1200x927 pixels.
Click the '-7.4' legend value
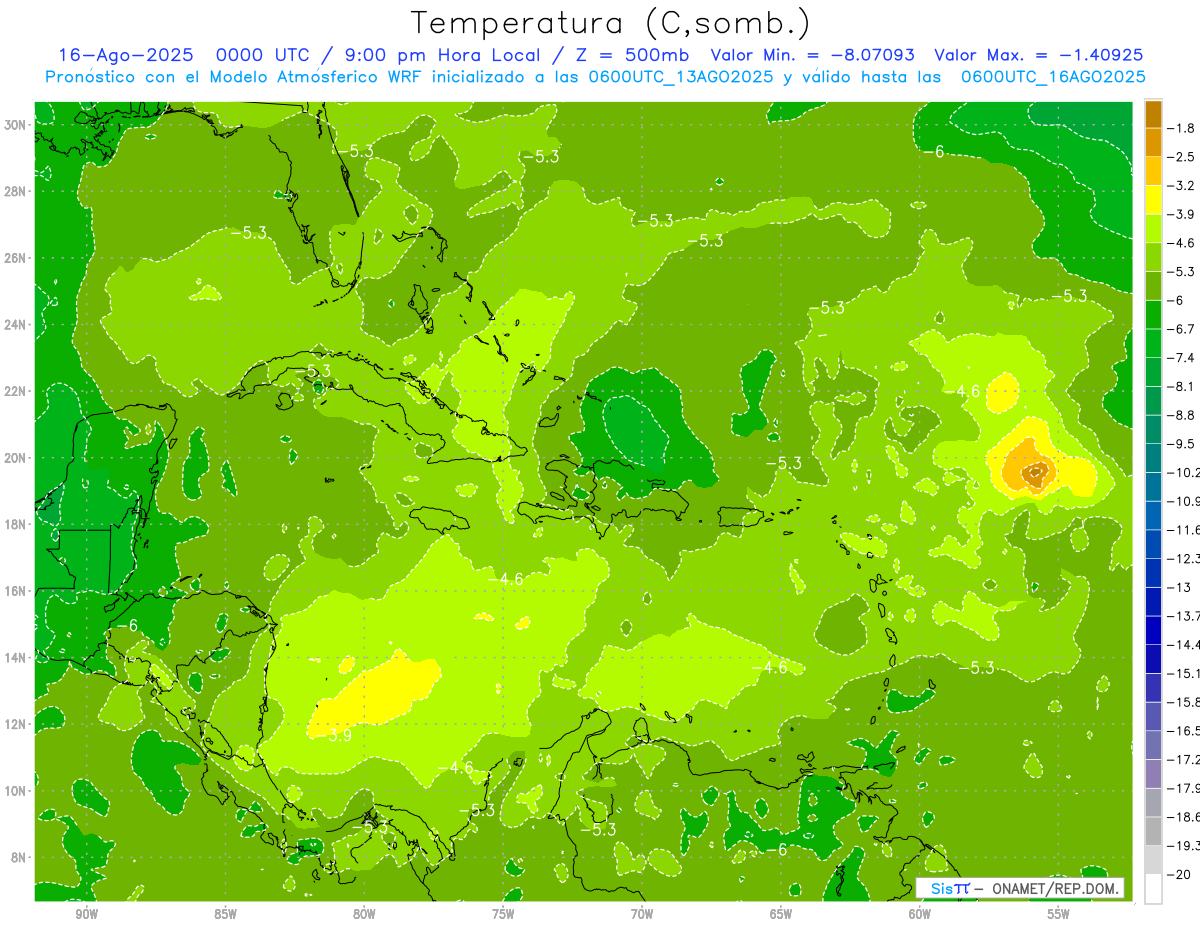click(x=1181, y=357)
